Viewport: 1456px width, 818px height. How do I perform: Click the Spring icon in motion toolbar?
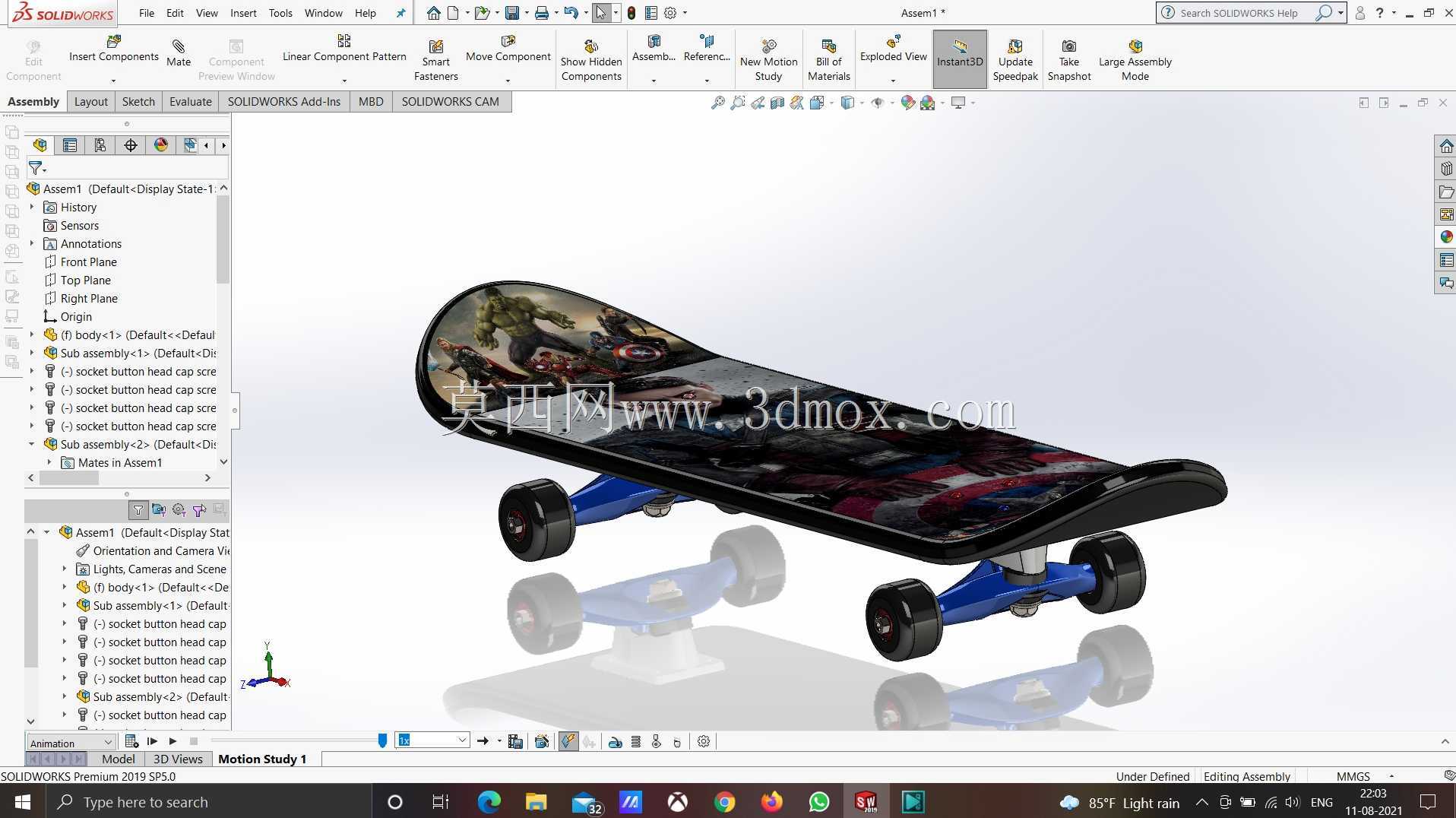[x=636, y=741]
